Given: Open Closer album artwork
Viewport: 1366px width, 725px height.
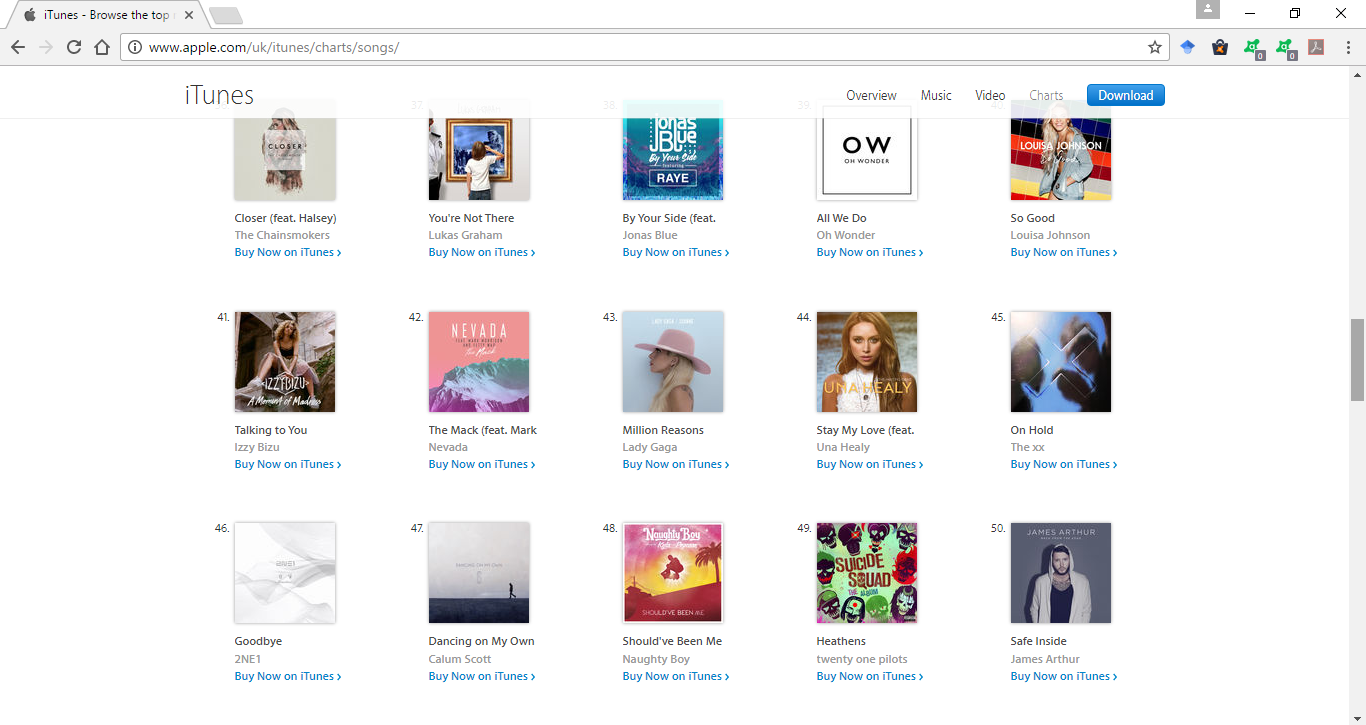Looking at the screenshot, I should click(x=285, y=150).
